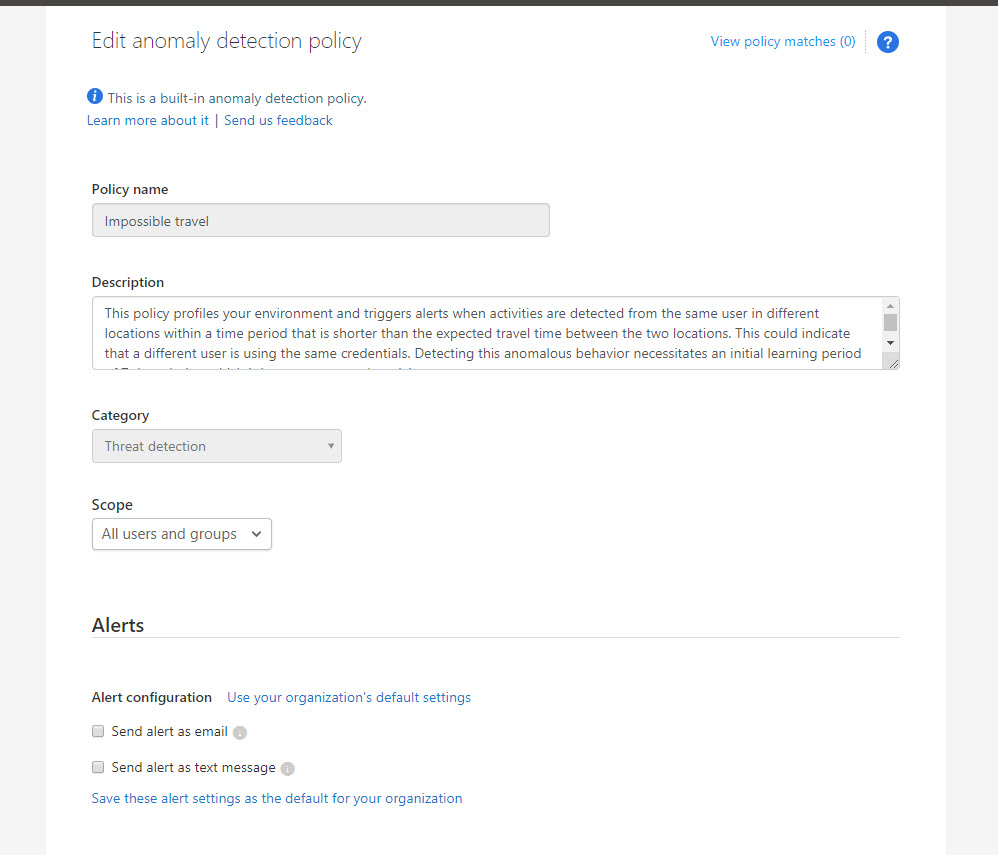998x855 pixels.
Task: Toggle Send alert as text message checkbox
Action: point(98,767)
